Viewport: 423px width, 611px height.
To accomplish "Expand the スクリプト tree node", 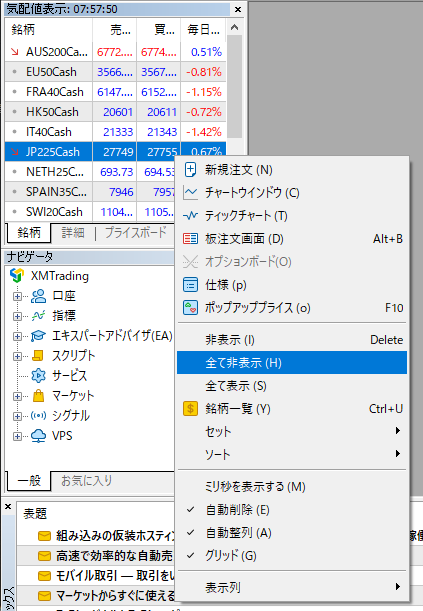I will (17, 356).
